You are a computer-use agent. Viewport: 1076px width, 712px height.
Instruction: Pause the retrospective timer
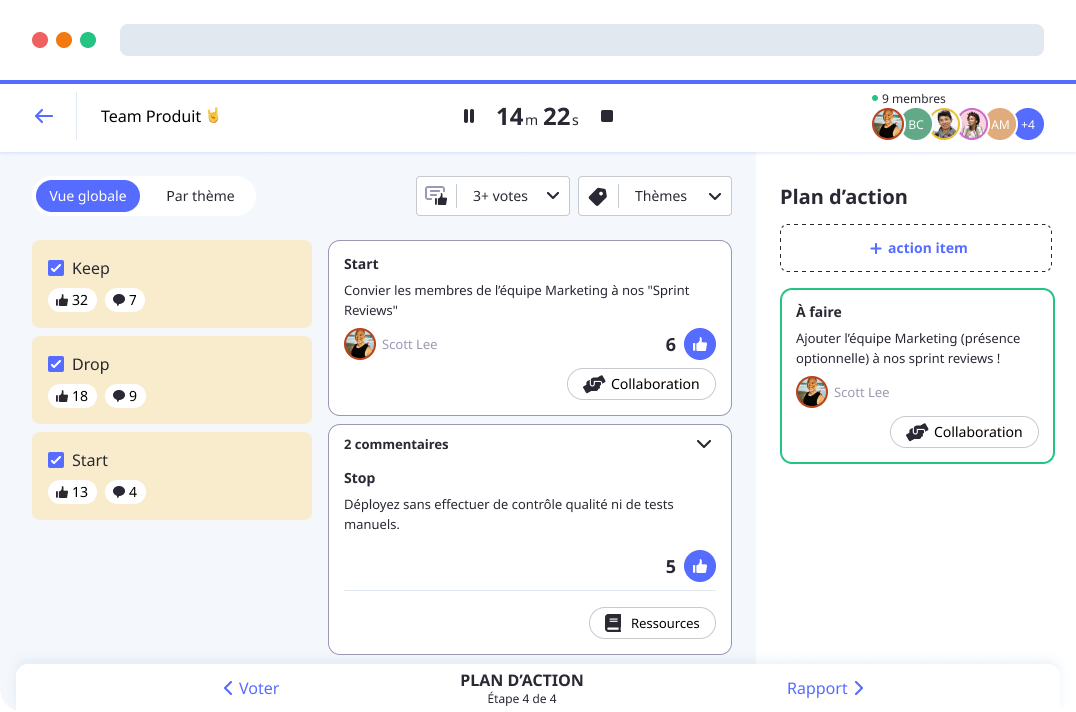pyautogui.click(x=469, y=117)
